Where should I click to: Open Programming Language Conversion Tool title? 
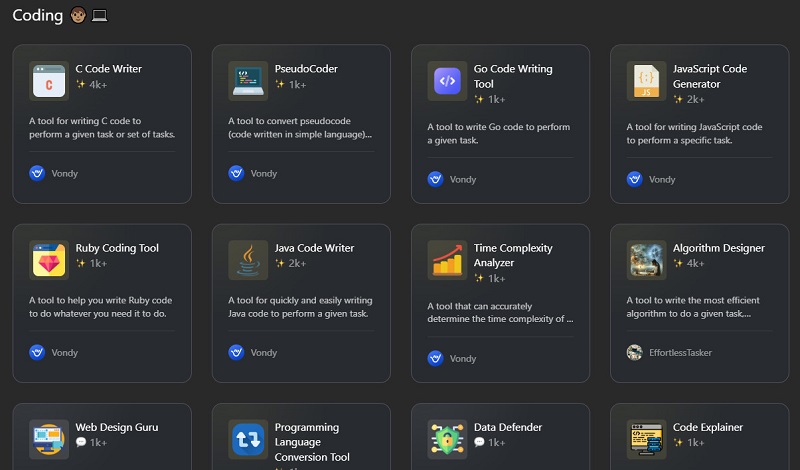312,442
